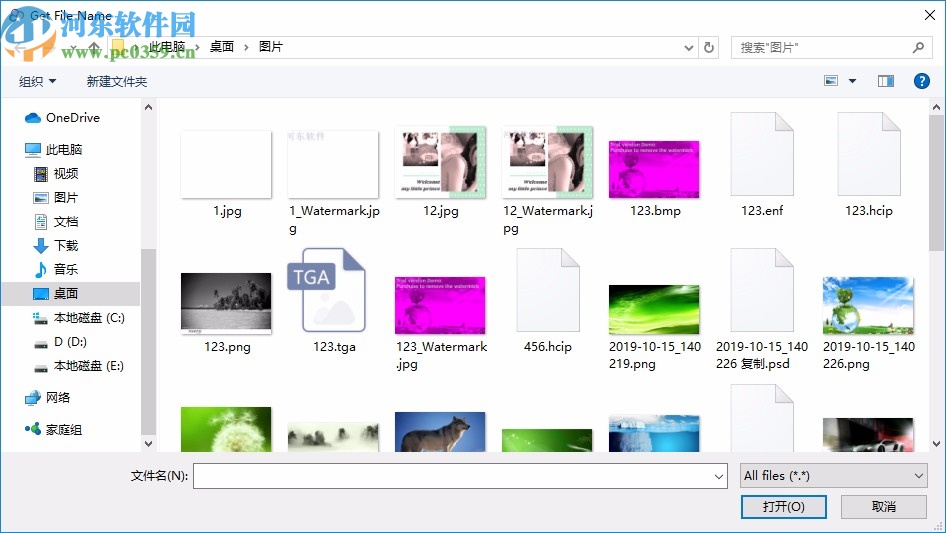Open help via the question mark icon
The height and width of the screenshot is (533, 946).
(x=921, y=81)
